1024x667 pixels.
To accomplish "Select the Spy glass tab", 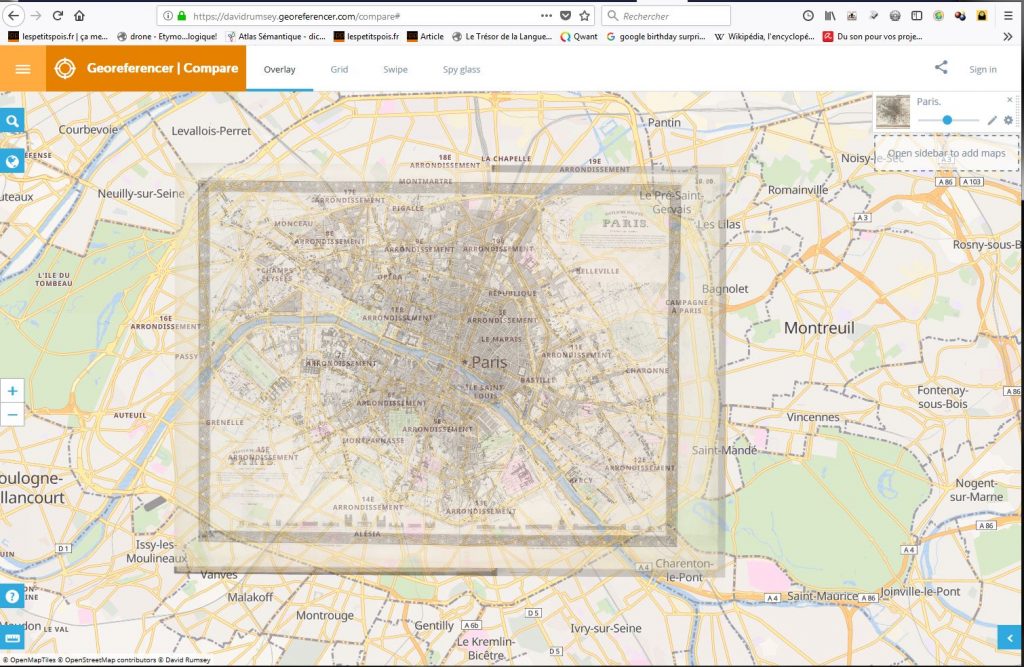I will [x=461, y=69].
